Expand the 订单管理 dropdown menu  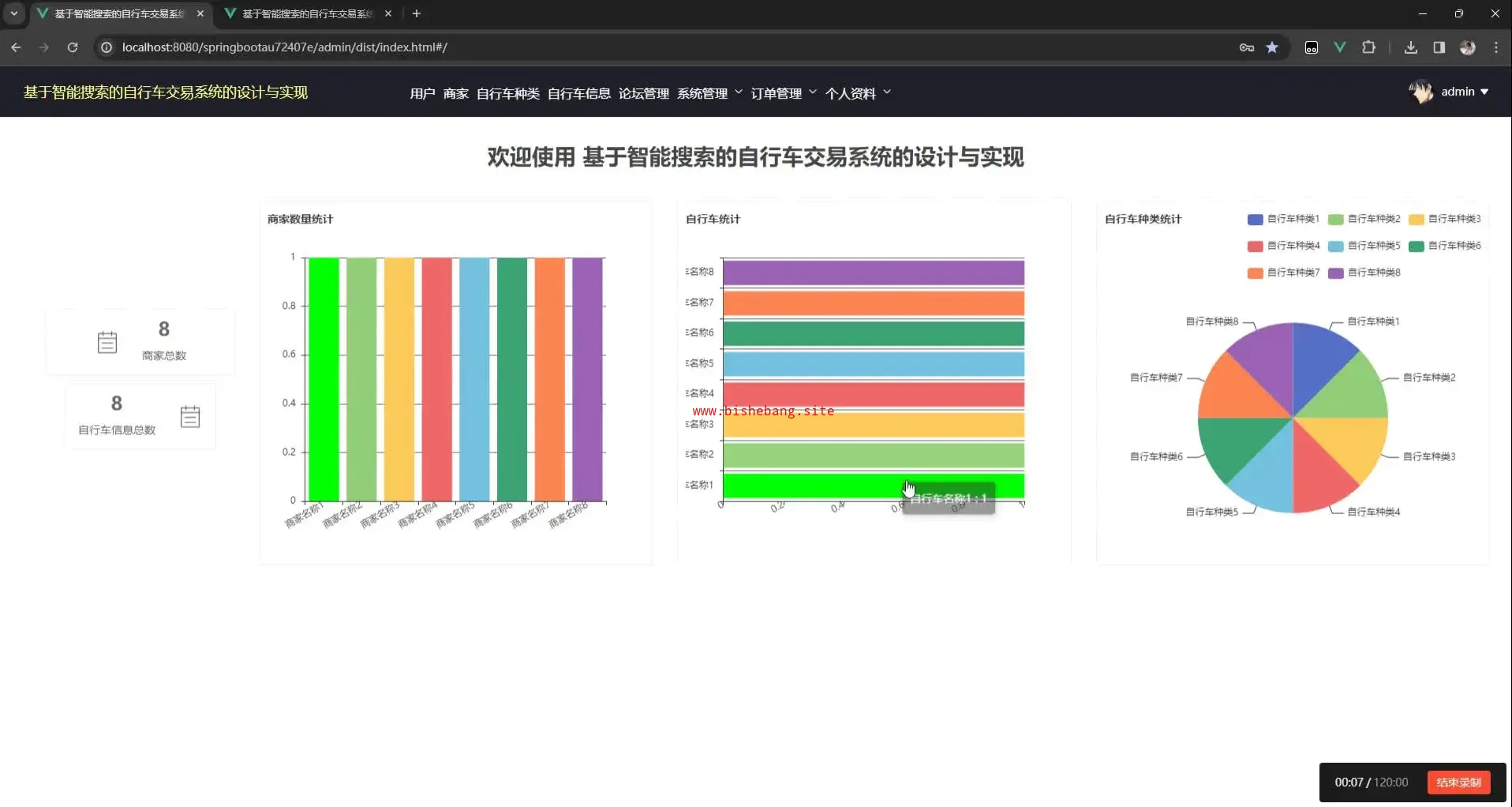(x=783, y=93)
